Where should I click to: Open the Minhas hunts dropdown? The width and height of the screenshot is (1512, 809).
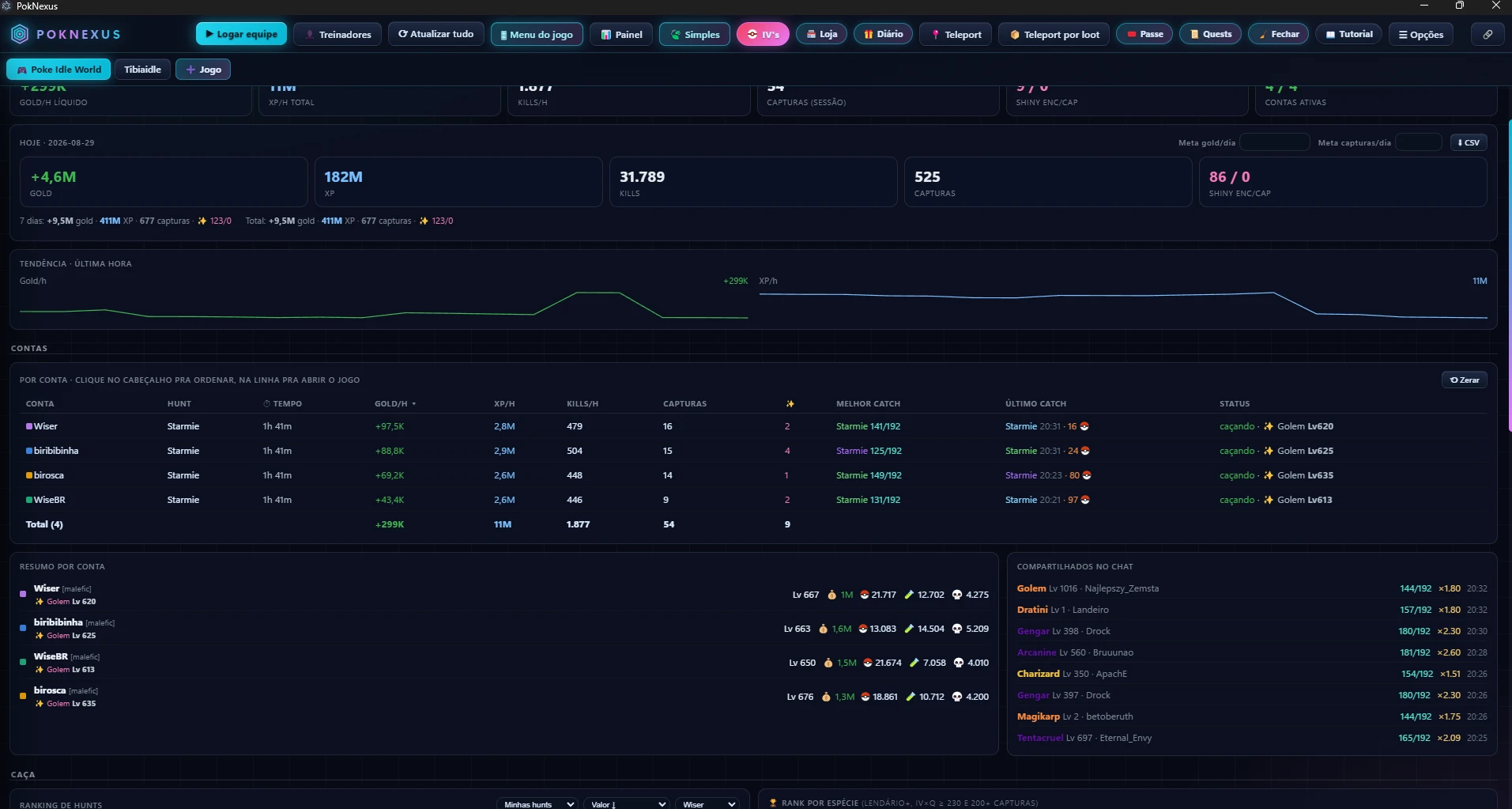537,804
